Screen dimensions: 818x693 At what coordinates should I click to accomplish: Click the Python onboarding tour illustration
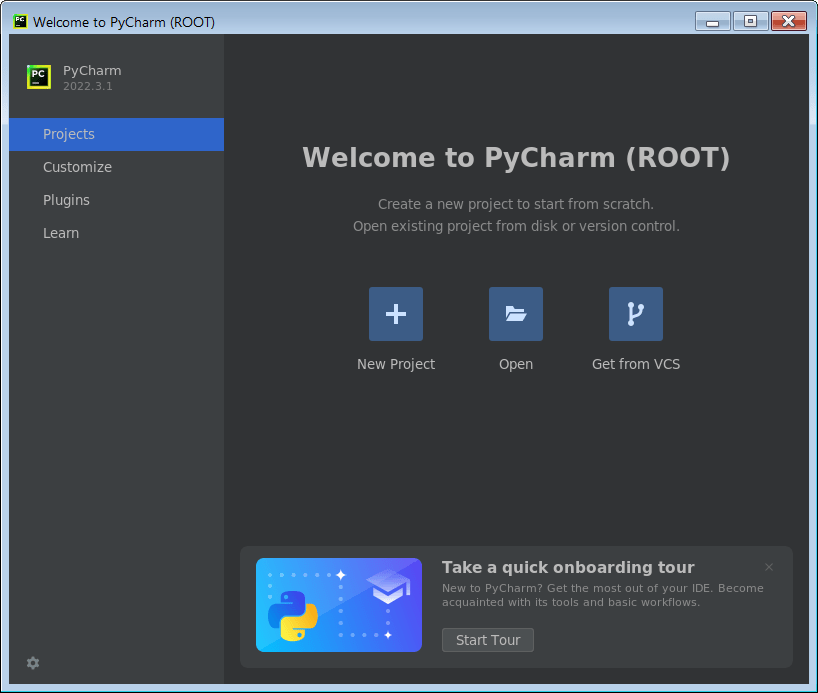pos(339,605)
